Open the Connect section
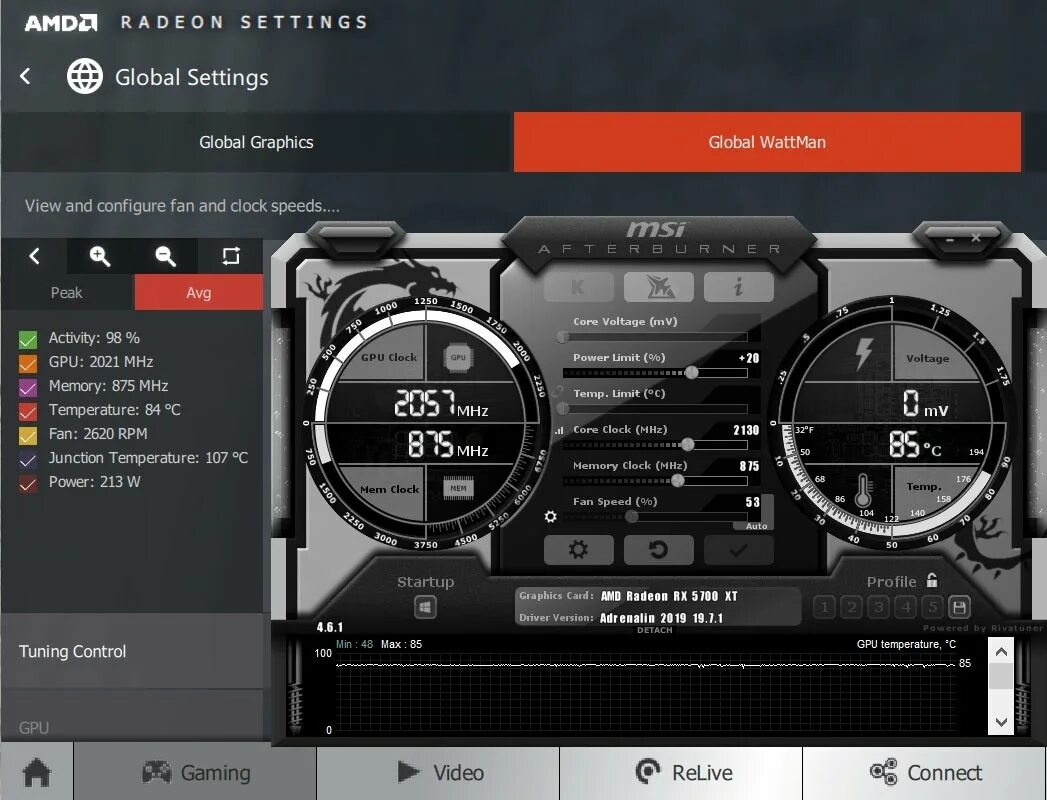This screenshot has height=800, width=1047. click(925, 773)
